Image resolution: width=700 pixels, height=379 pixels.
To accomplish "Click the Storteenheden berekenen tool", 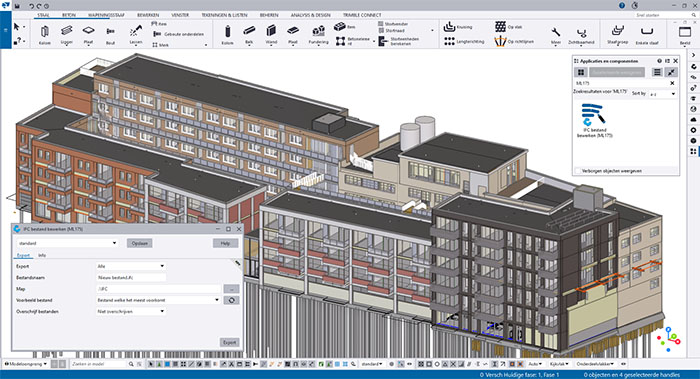I will pos(399,41).
